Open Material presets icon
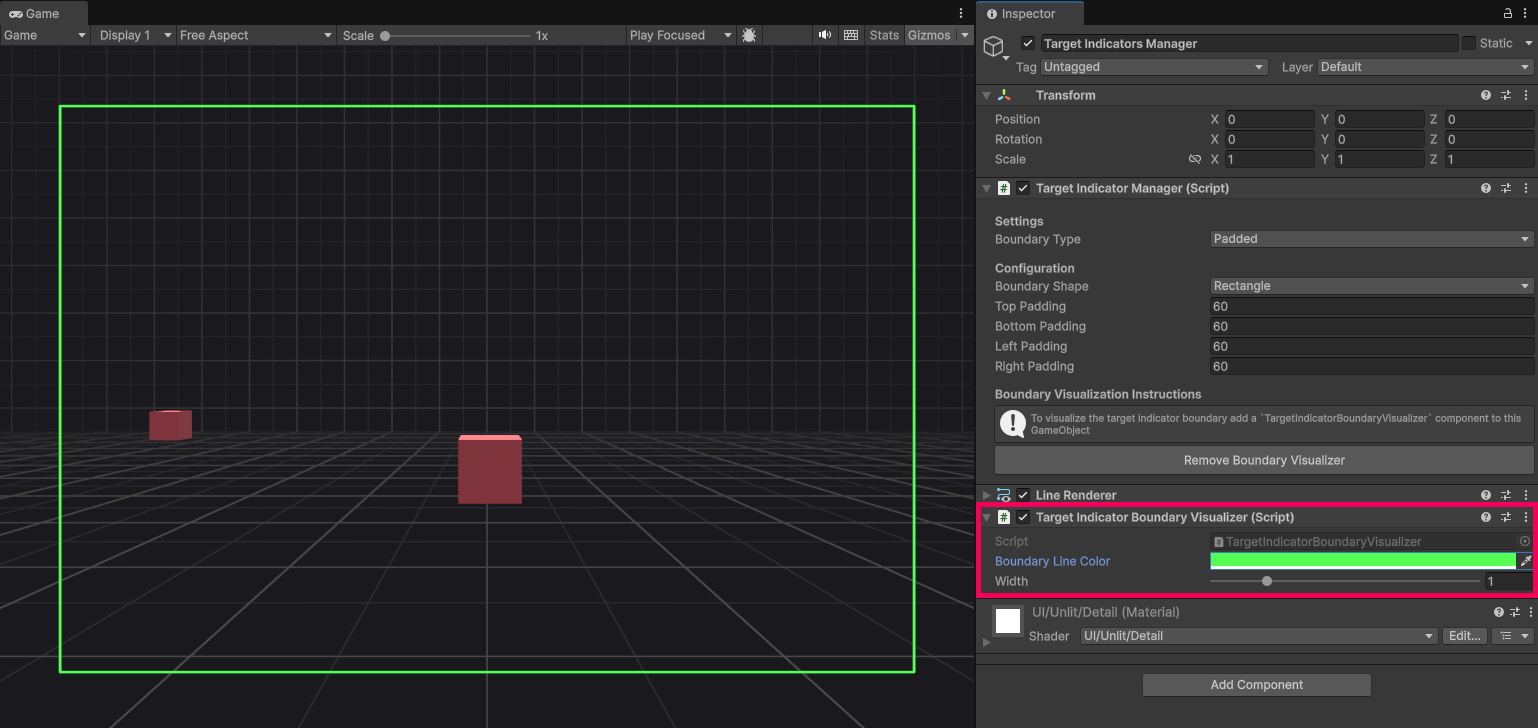 click(1515, 612)
